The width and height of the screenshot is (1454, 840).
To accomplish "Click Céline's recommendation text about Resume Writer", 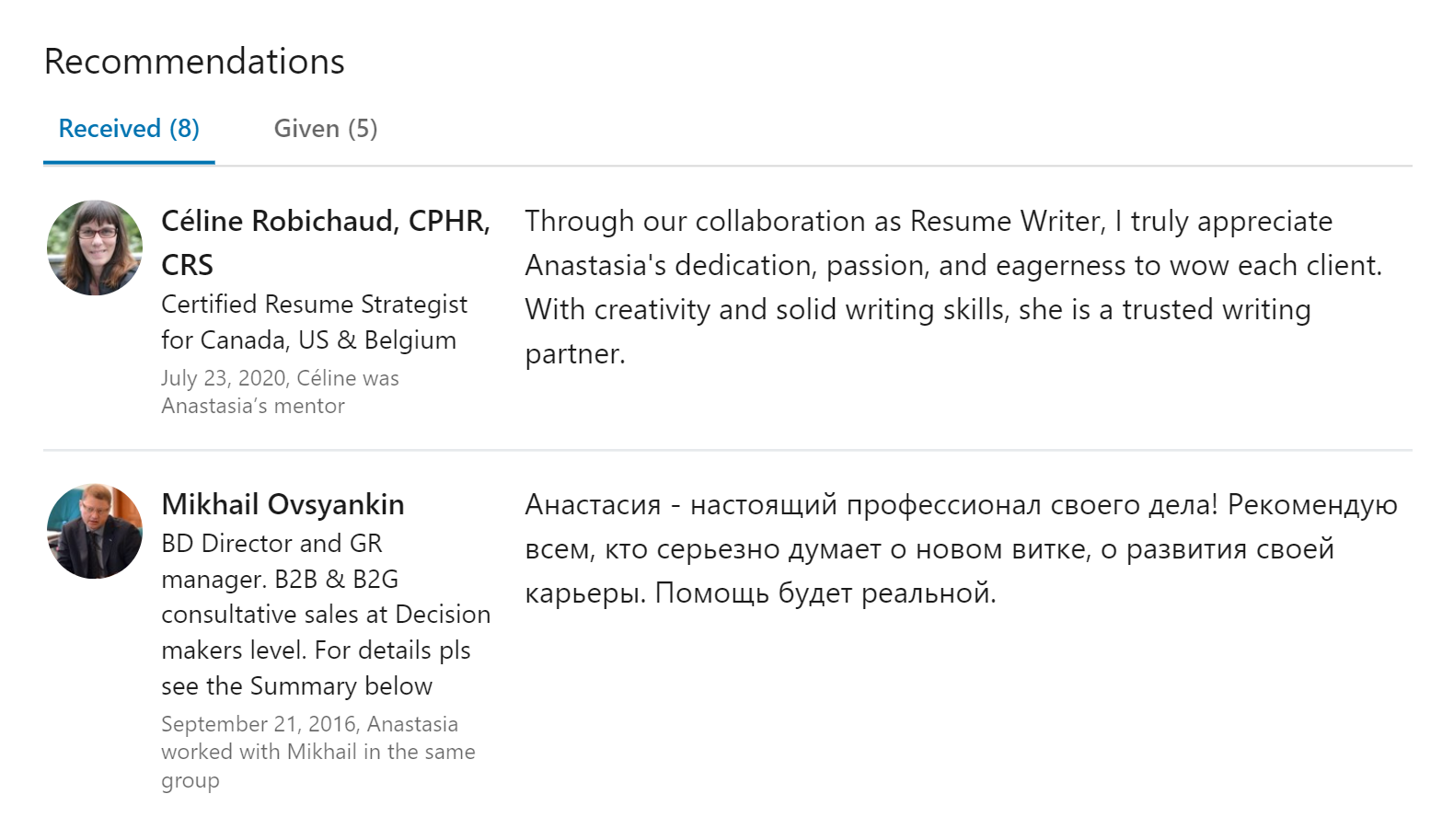I will click(x=953, y=287).
